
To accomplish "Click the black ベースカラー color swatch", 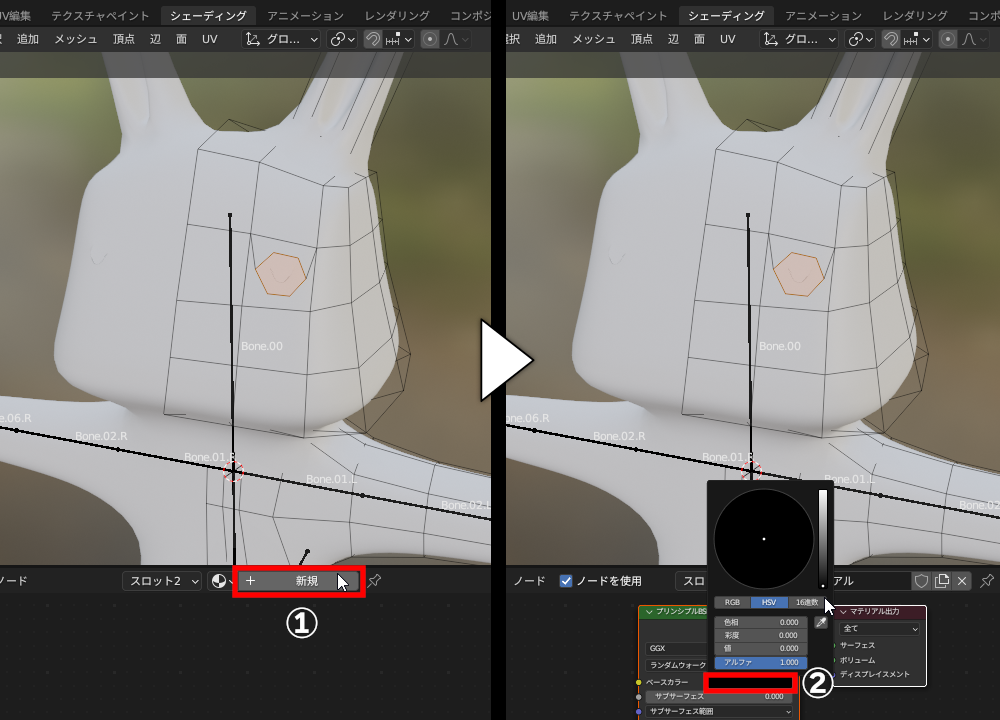I will coord(751,683).
